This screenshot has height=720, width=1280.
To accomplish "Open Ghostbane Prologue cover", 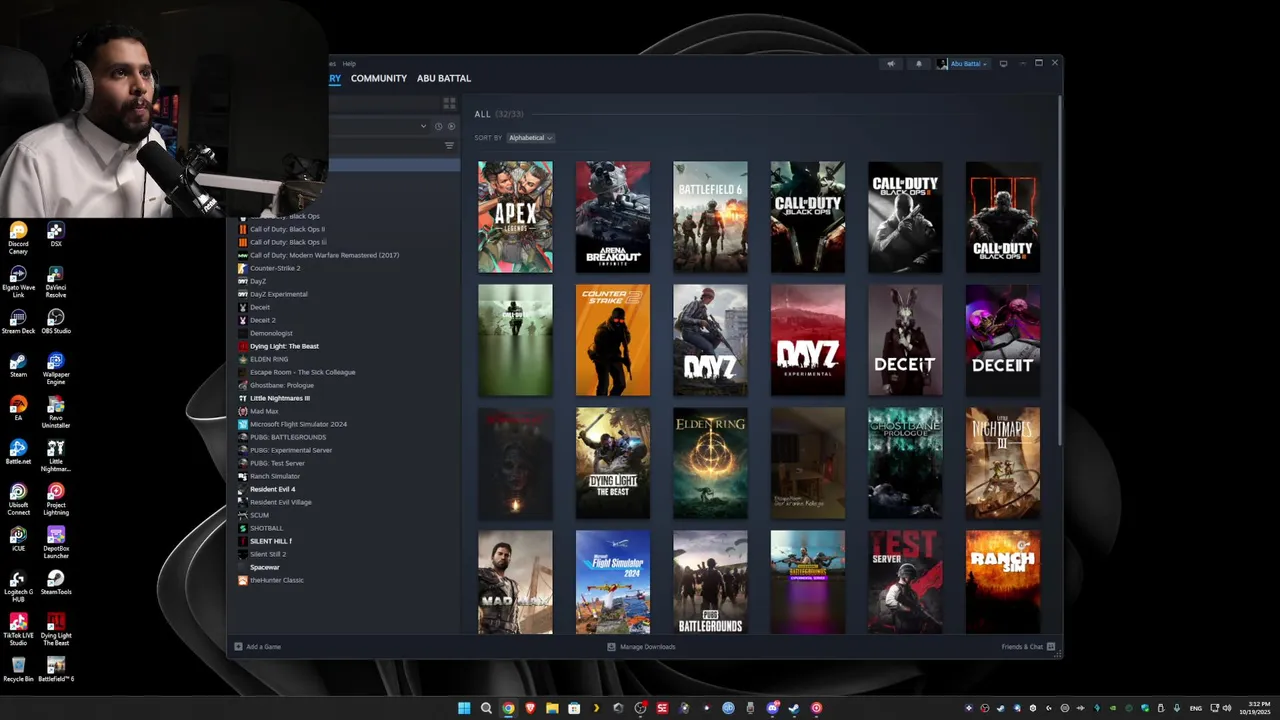I will pos(905,463).
